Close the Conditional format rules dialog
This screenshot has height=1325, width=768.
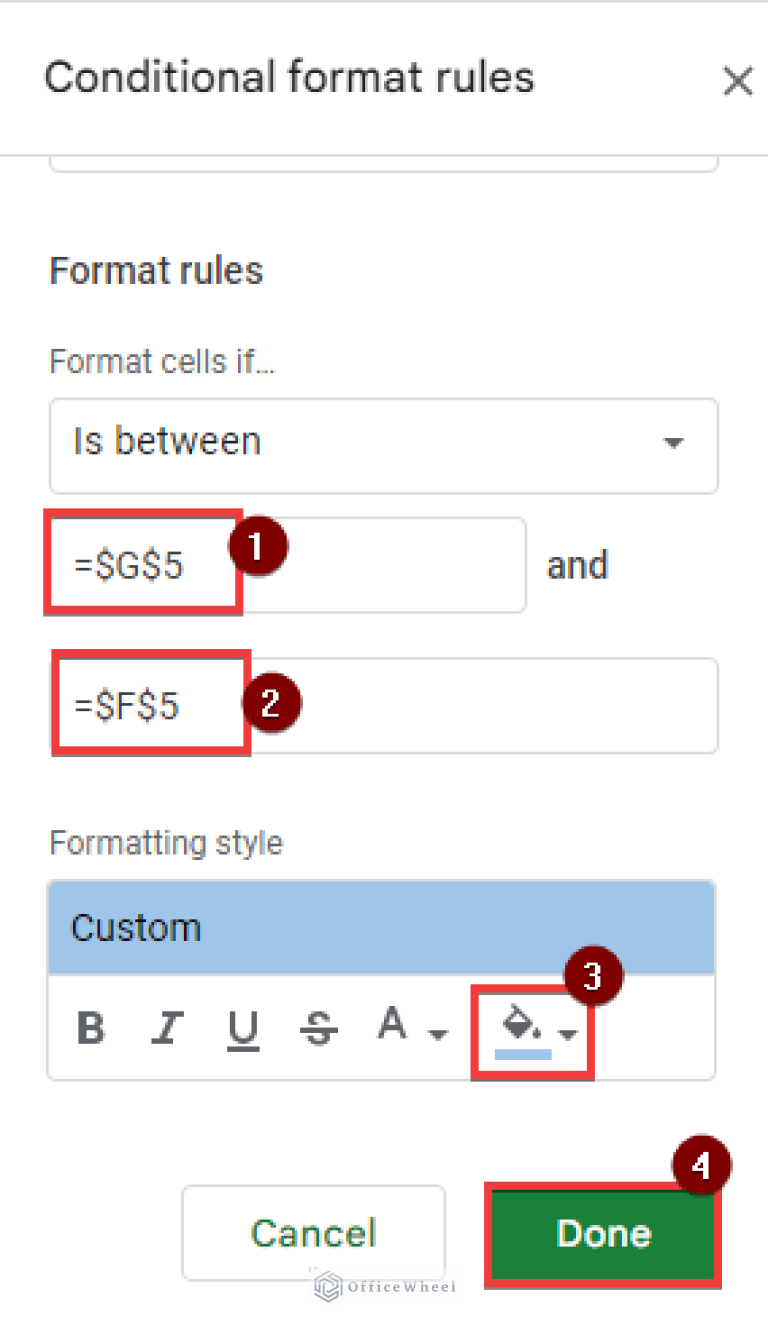click(x=738, y=81)
